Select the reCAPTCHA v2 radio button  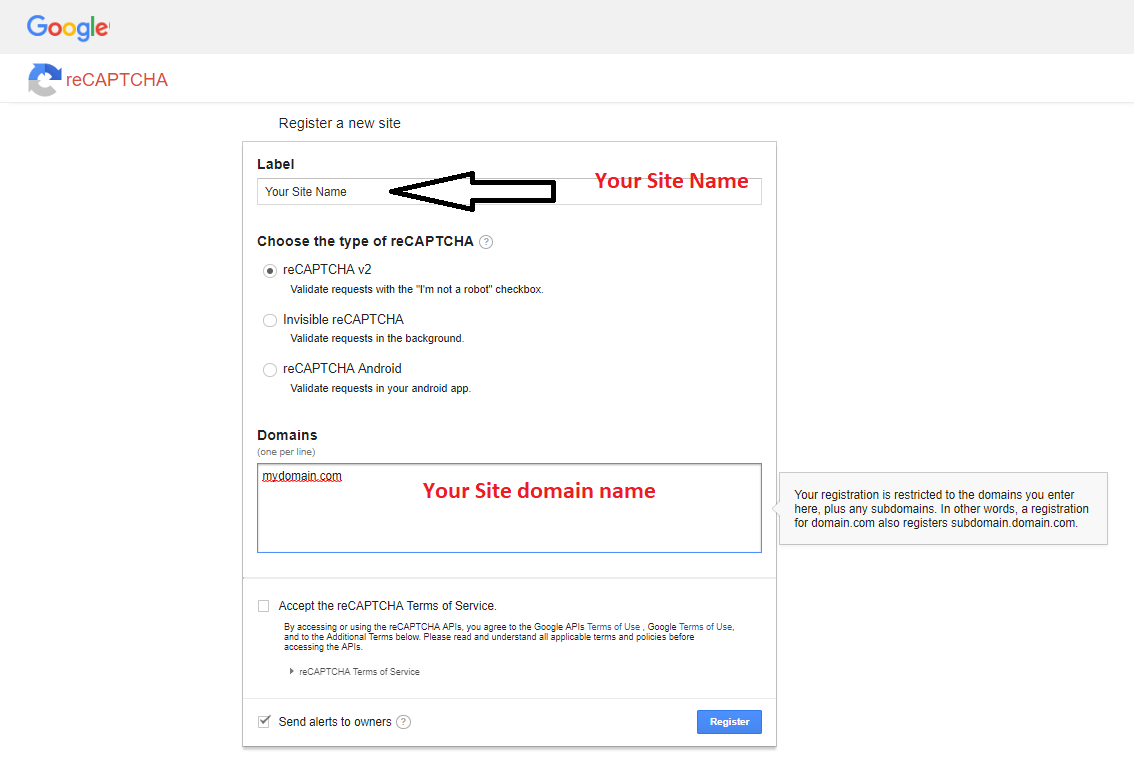pos(270,270)
